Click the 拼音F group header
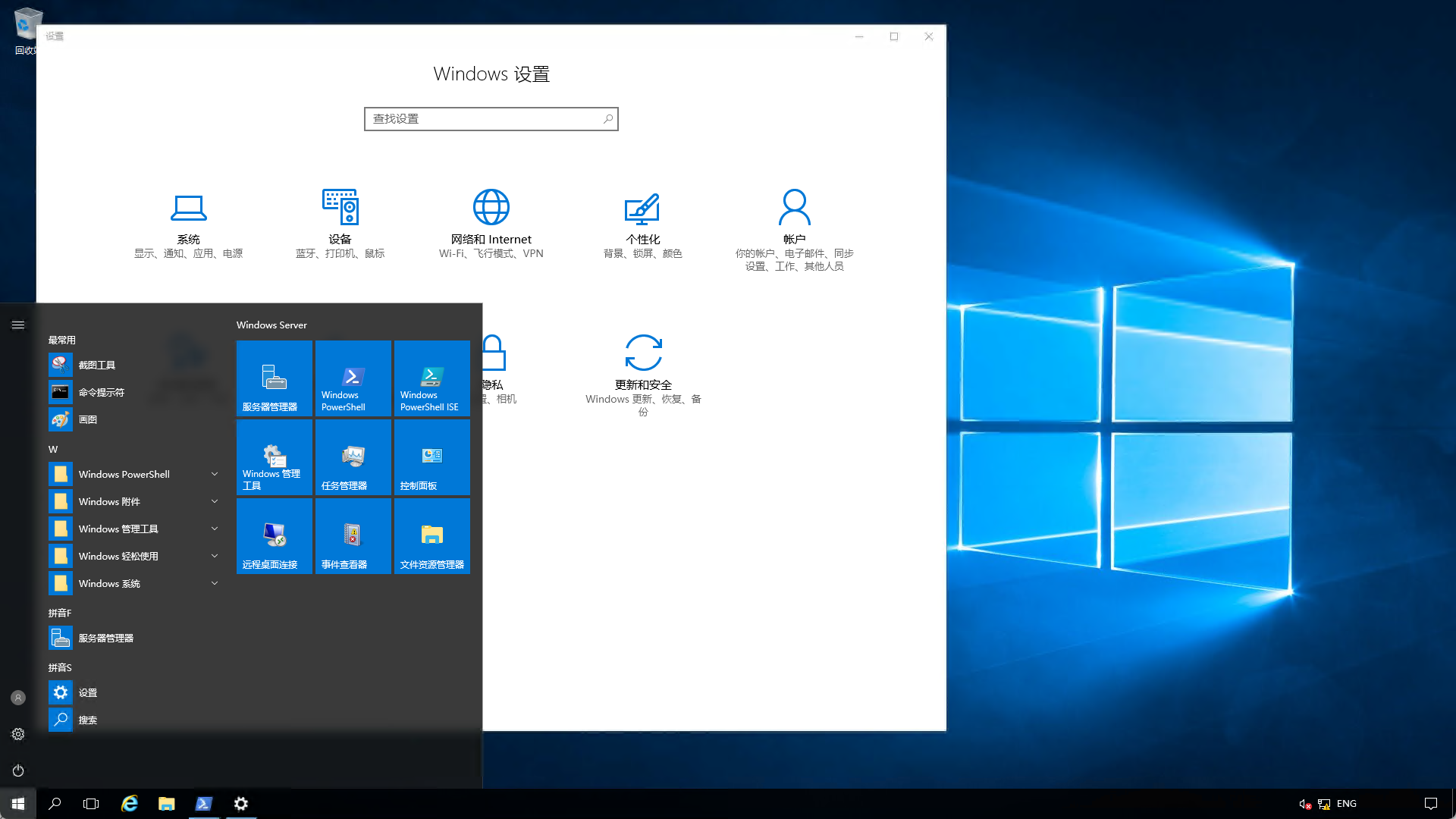This screenshot has width=1456, height=819. [x=60, y=613]
